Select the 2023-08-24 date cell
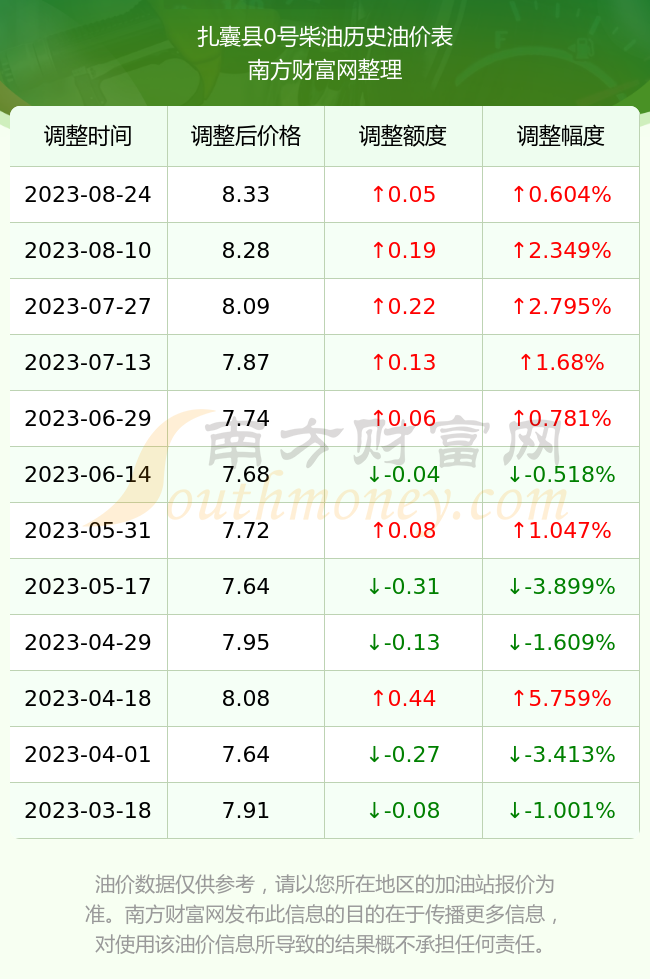650x980 pixels. click(88, 194)
